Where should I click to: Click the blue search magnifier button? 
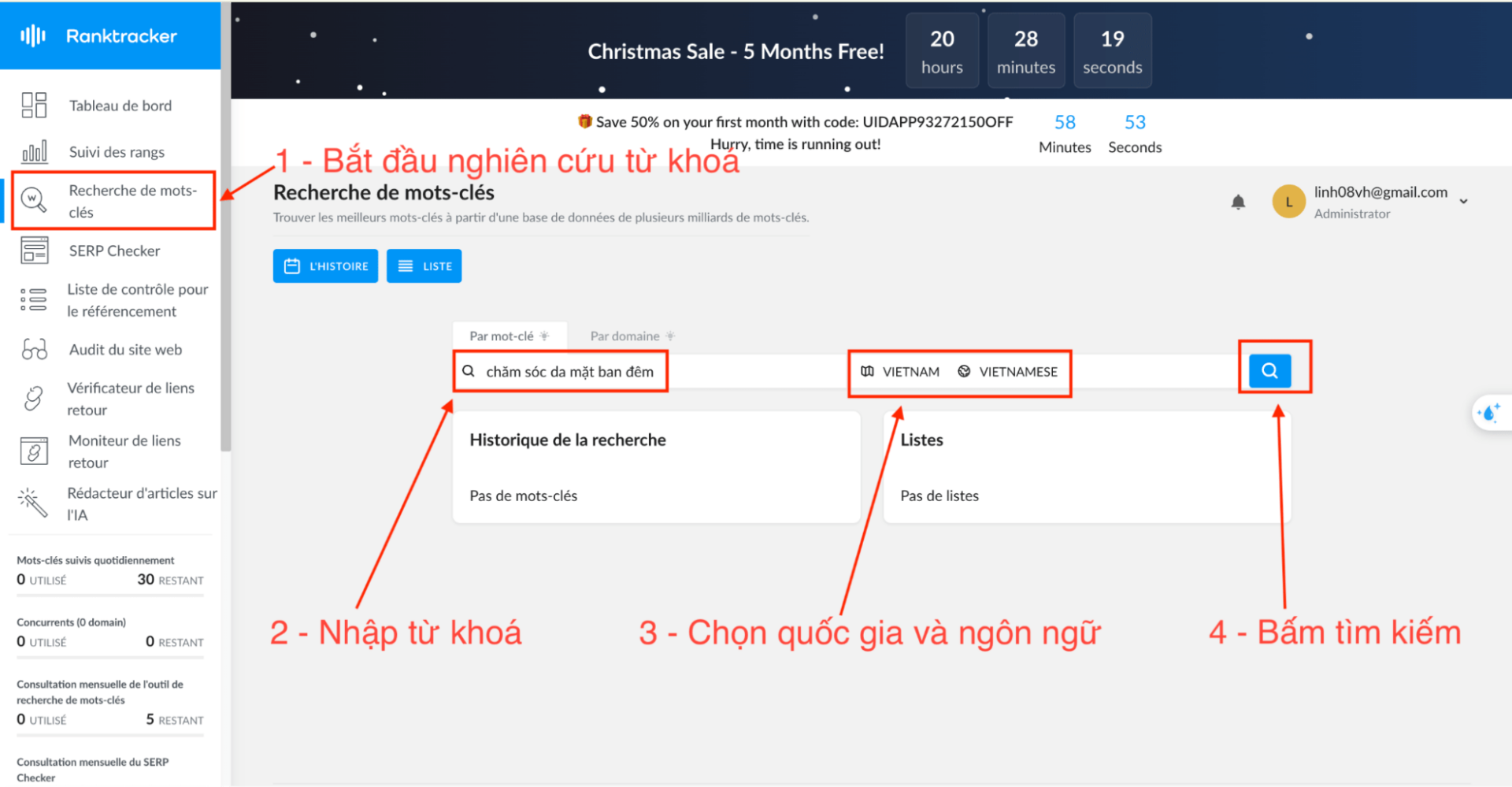coord(1269,370)
